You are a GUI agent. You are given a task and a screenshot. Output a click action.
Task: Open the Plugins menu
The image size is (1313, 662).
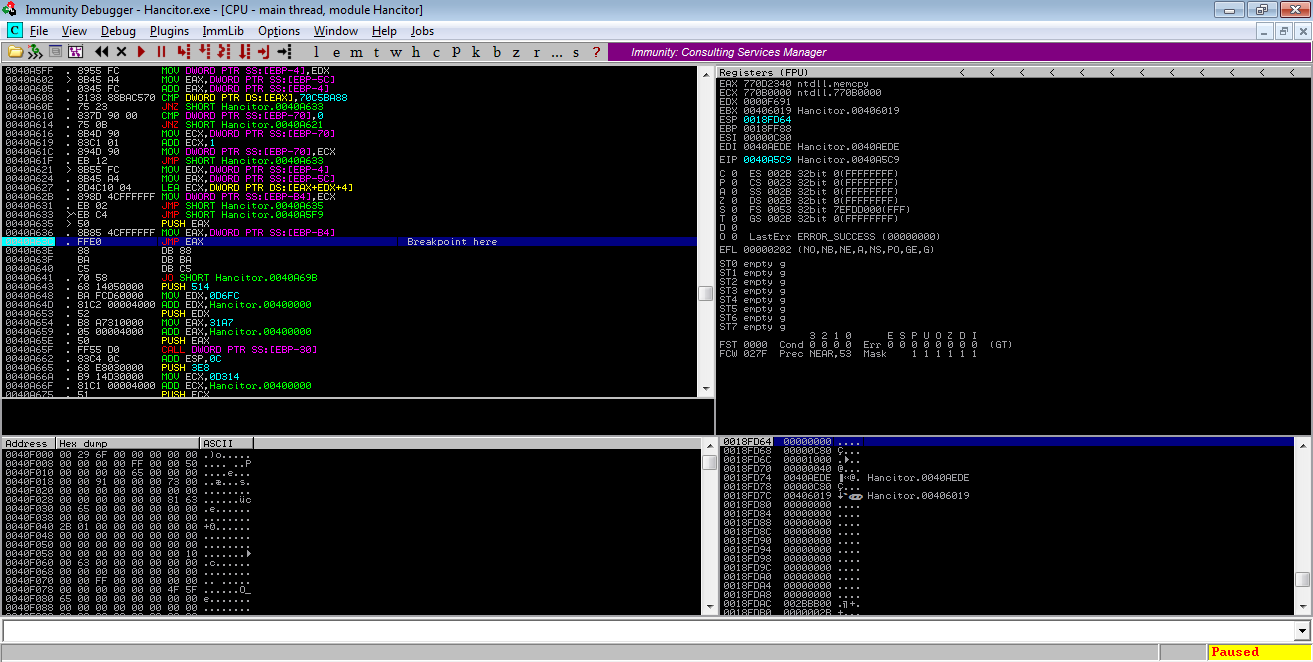click(169, 31)
